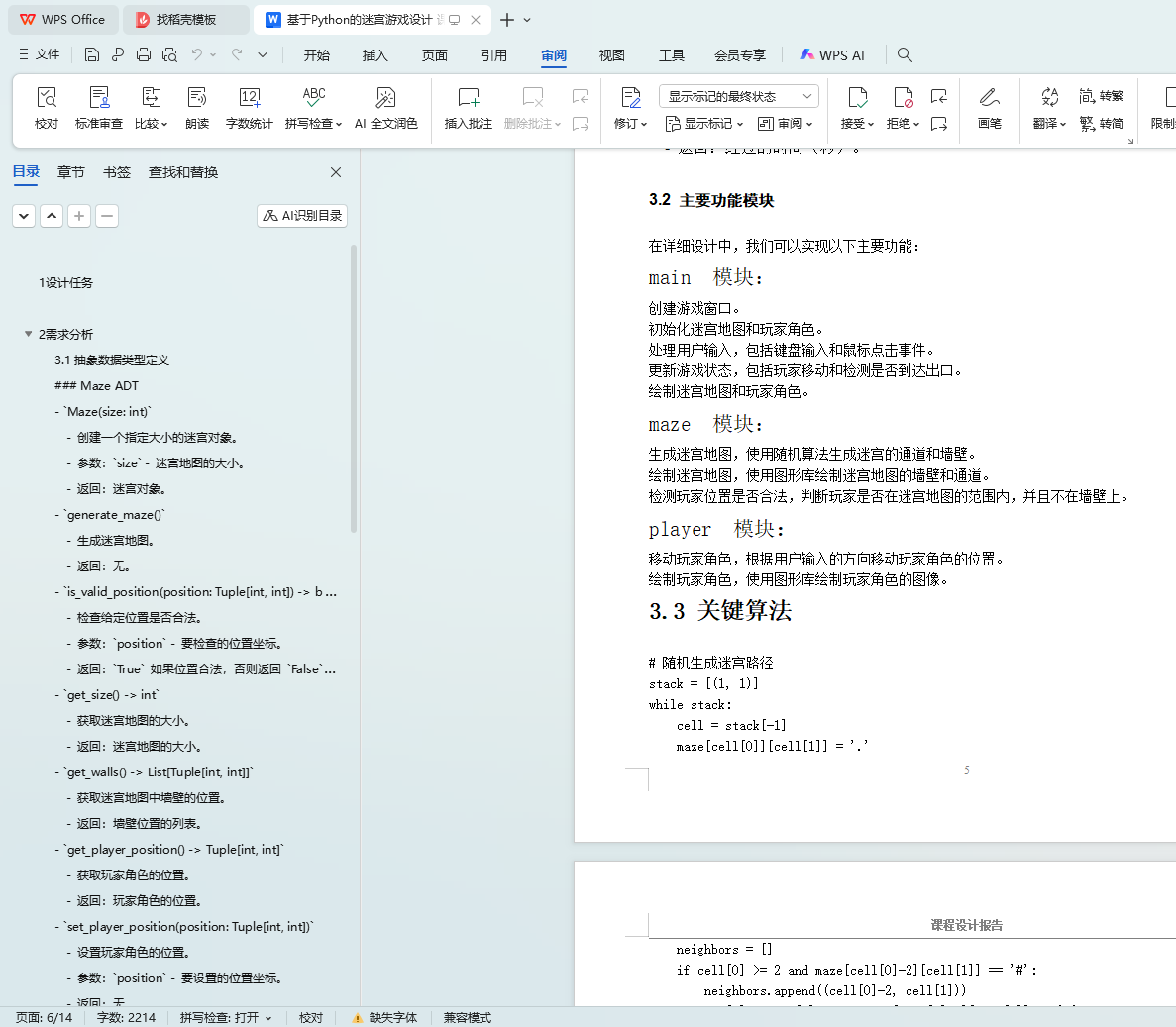The height and width of the screenshot is (1027, 1176).
Task: Click the 修订 track changes icon
Action: click(631, 97)
